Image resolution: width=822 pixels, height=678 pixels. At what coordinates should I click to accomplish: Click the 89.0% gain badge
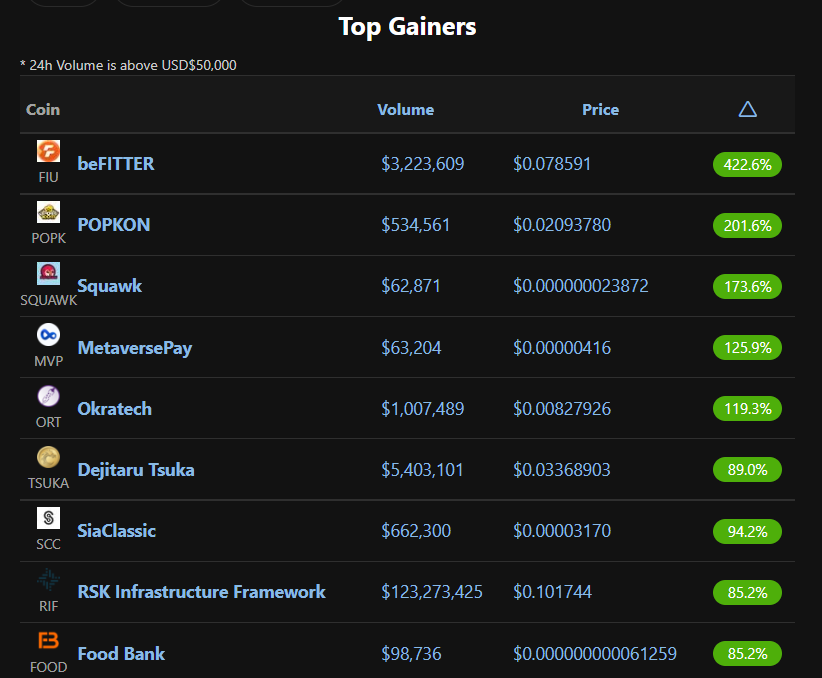[x=747, y=470]
